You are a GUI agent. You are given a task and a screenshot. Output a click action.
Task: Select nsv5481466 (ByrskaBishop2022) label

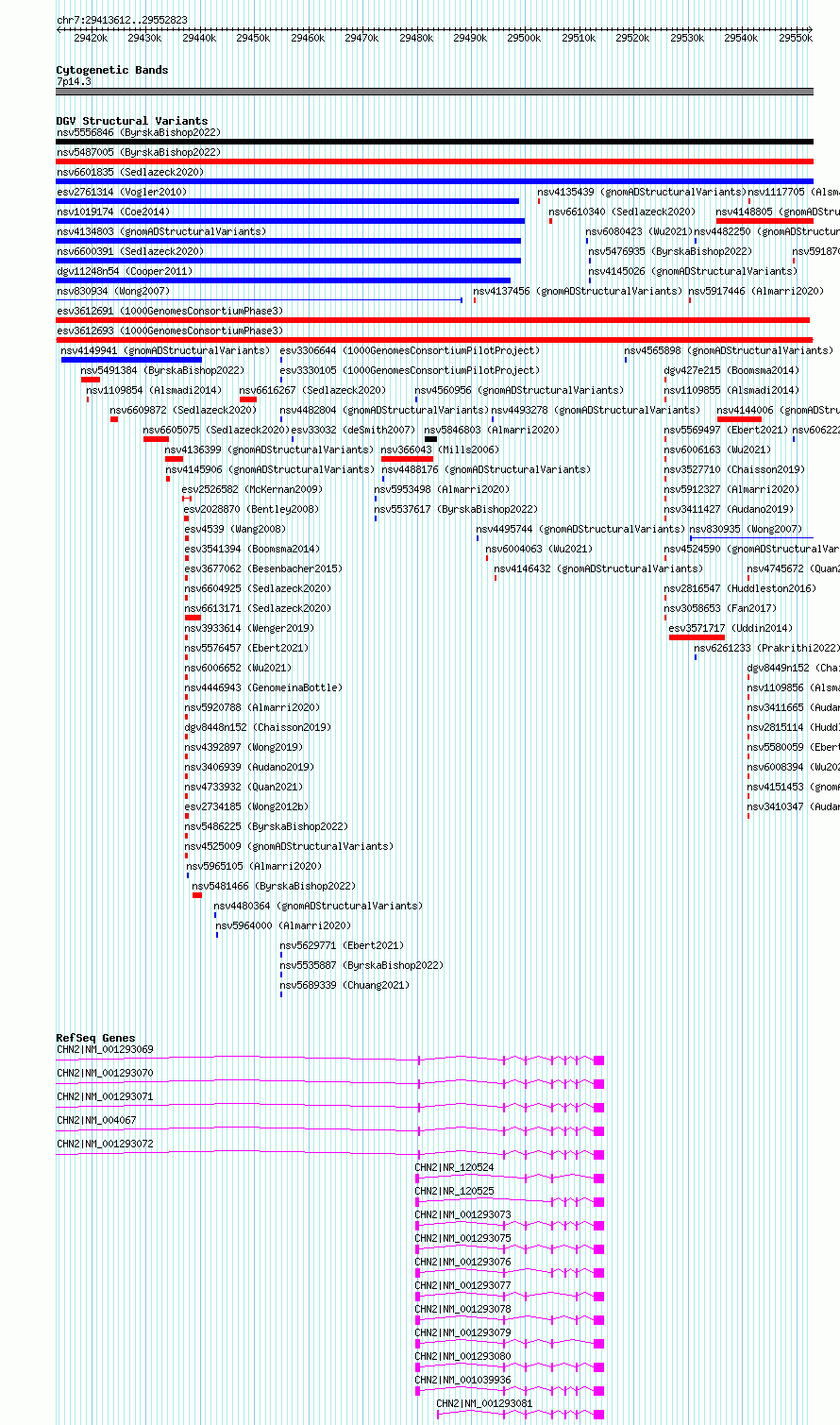coord(274,886)
